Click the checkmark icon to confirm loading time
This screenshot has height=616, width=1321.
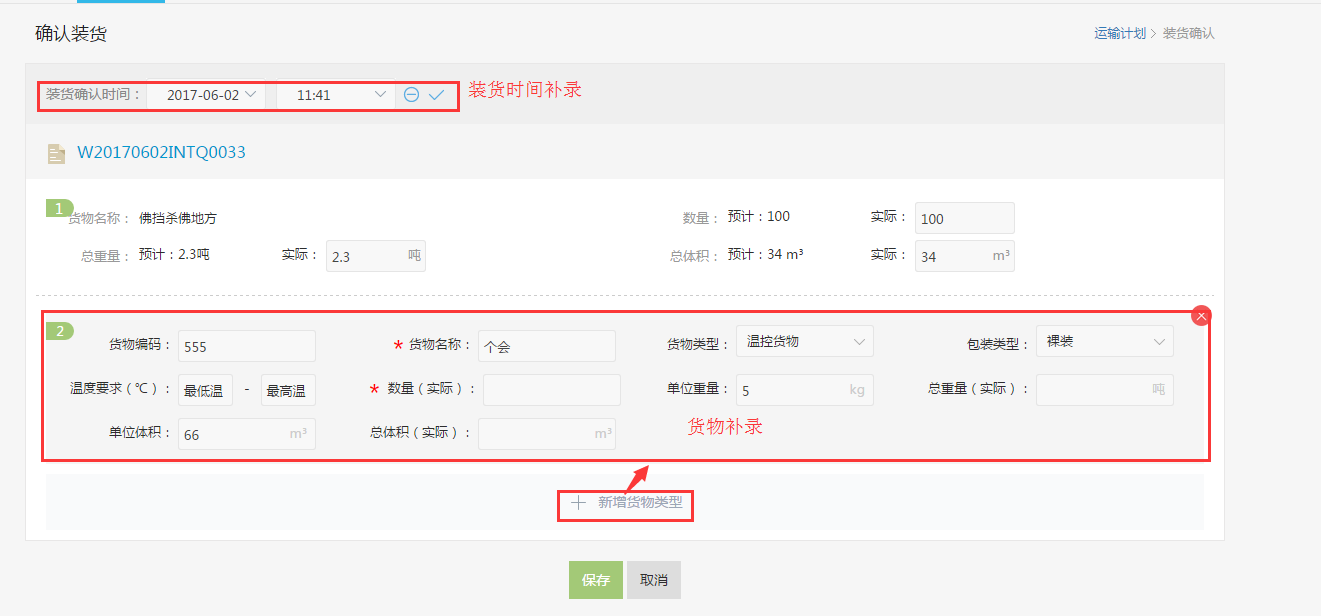(x=437, y=95)
